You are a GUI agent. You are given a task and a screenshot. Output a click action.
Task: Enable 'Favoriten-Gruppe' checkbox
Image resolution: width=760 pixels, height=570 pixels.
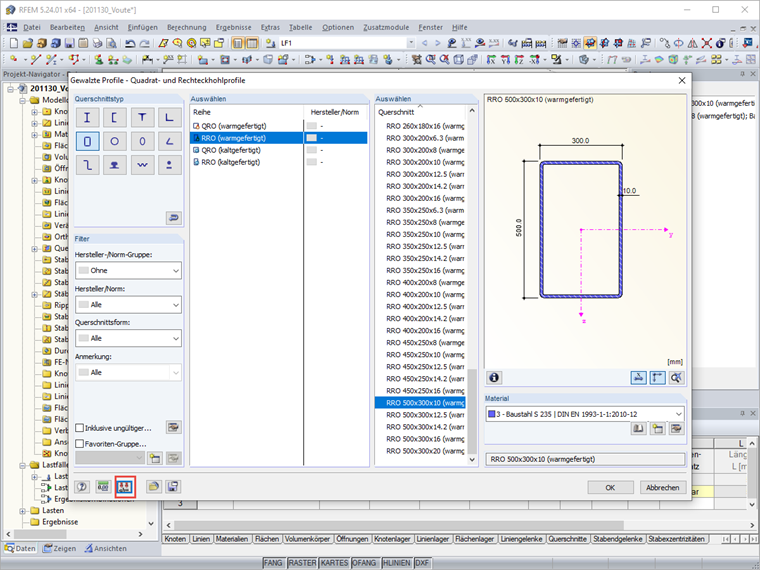pyautogui.click(x=79, y=443)
